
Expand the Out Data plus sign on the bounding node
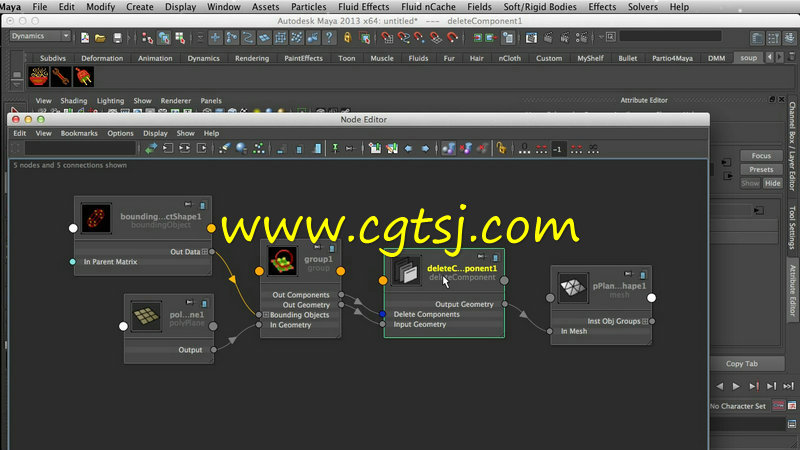click(x=205, y=252)
